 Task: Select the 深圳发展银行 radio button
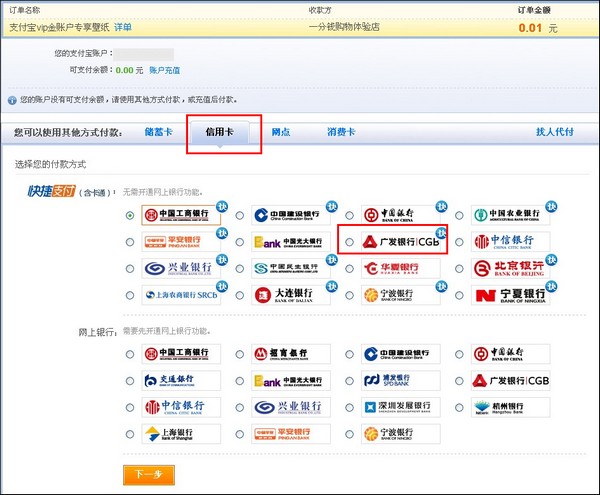point(349,407)
